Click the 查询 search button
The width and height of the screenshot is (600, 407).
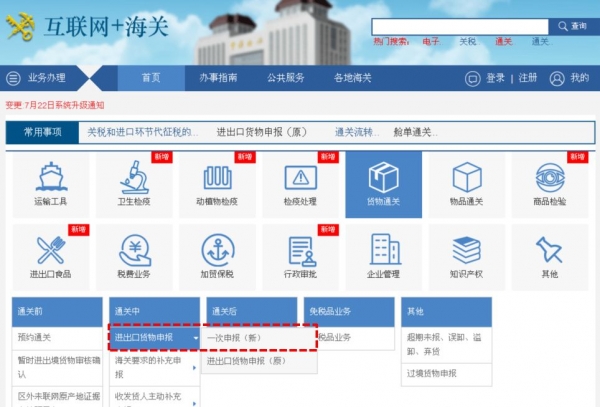[x=573, y=26]
